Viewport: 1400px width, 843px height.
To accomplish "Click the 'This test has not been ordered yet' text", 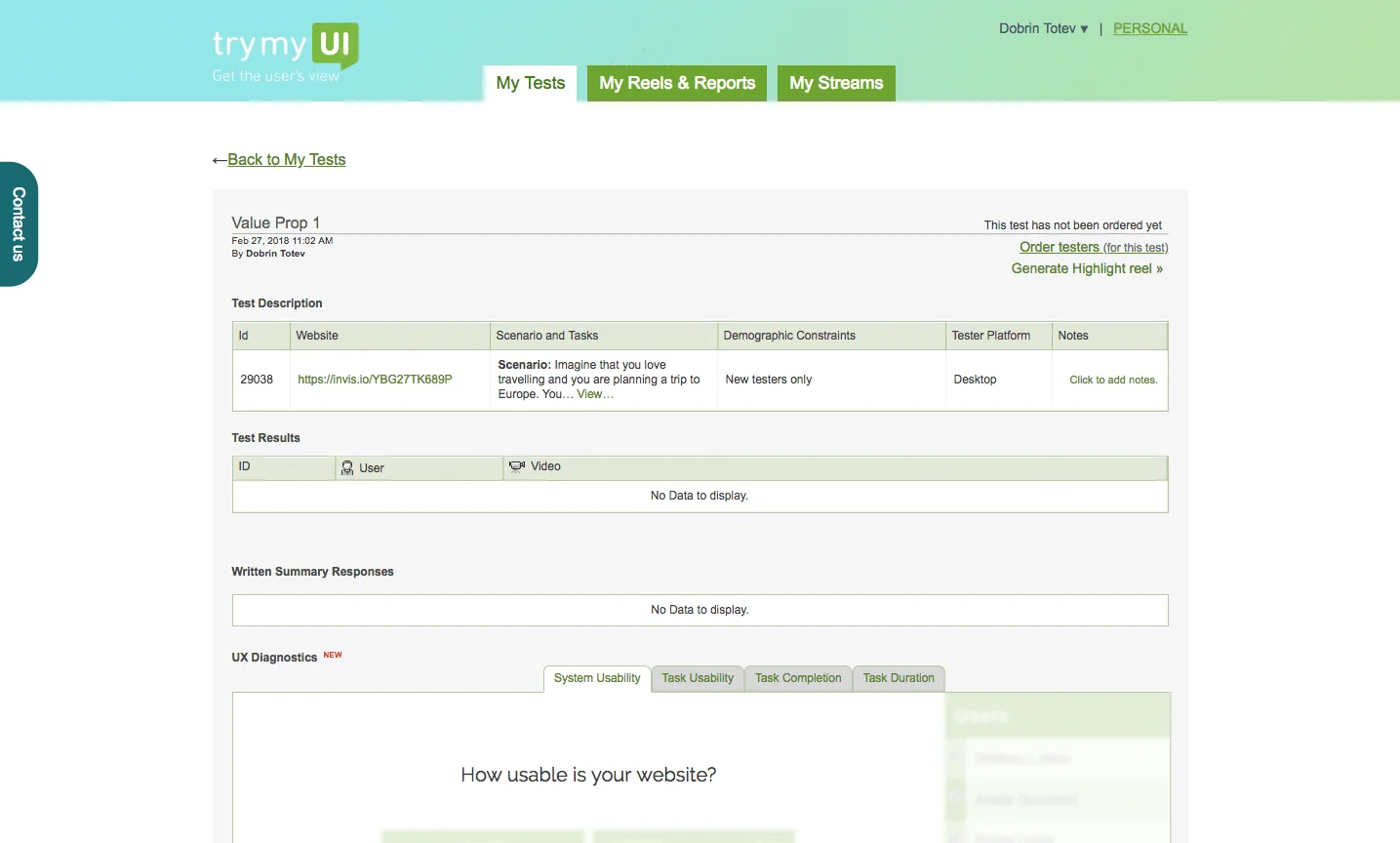I will (1073, 225).
